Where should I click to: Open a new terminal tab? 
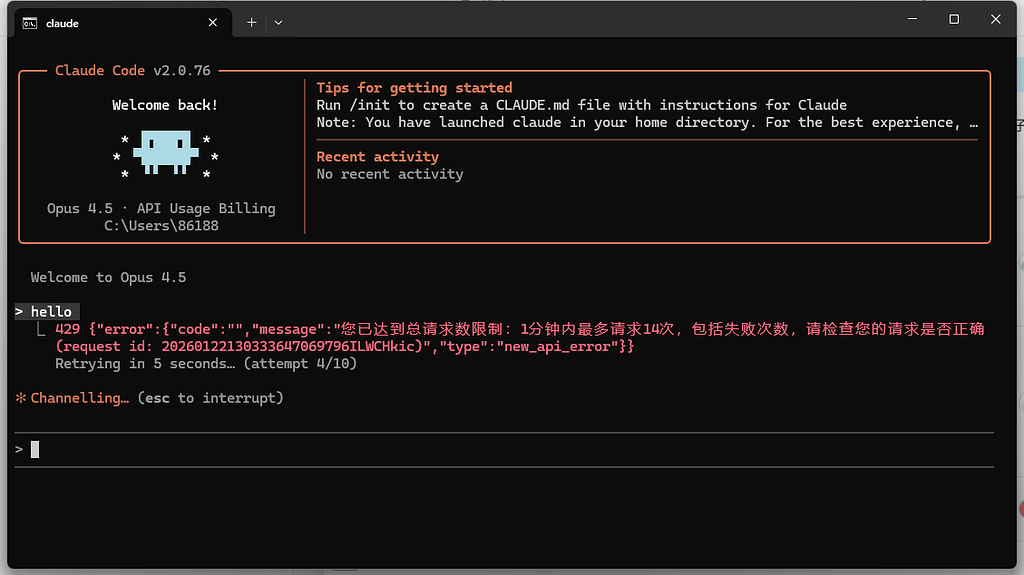pyautogui.click(x=251, y=23)
